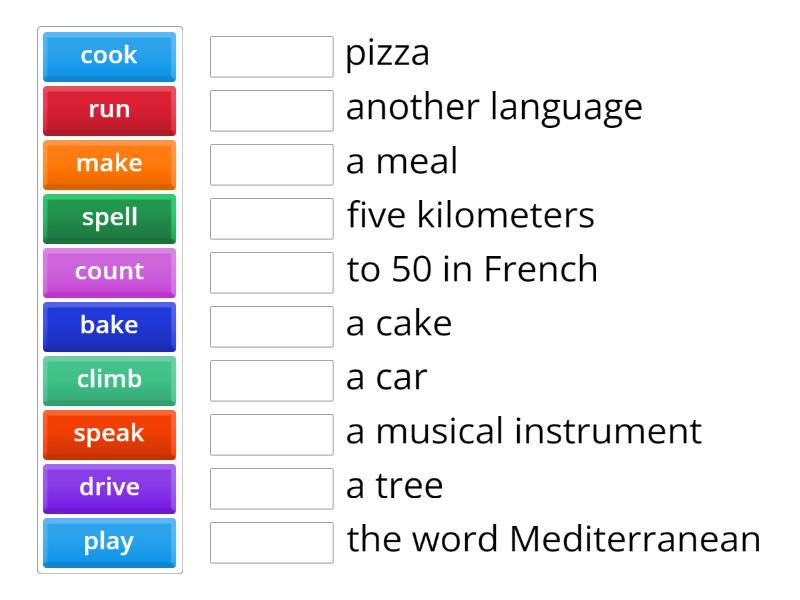Select the red 'run' word tile
800x600 pixels.
[x=109, y=110]
